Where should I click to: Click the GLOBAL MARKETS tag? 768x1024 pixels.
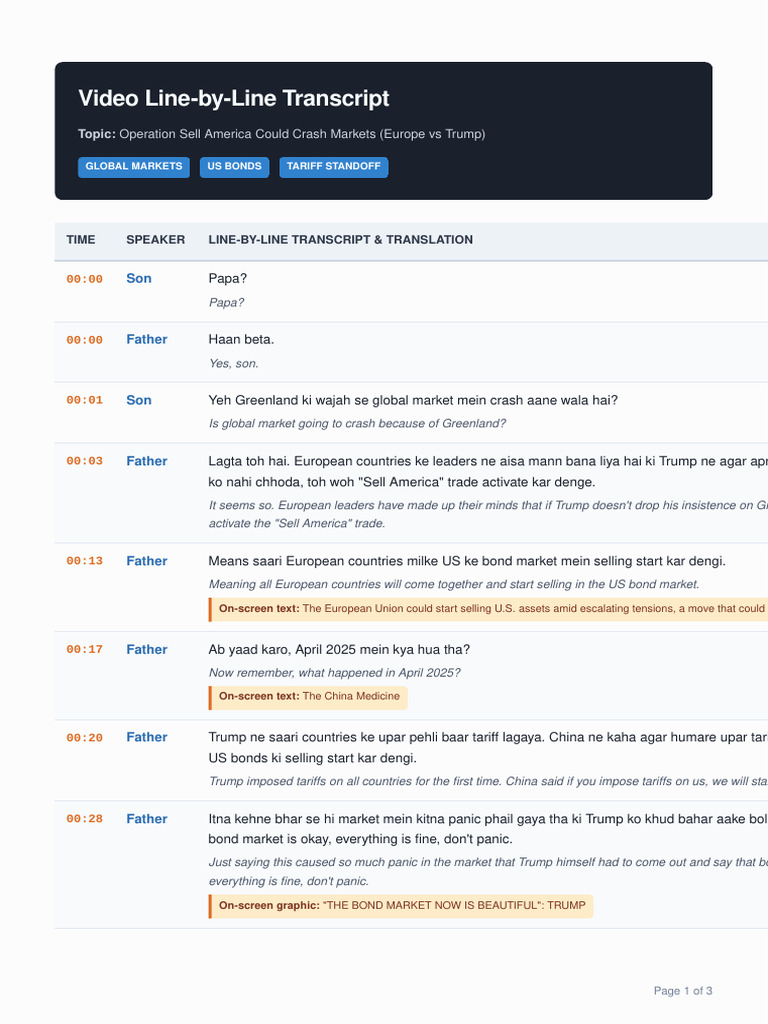[134, 167]
